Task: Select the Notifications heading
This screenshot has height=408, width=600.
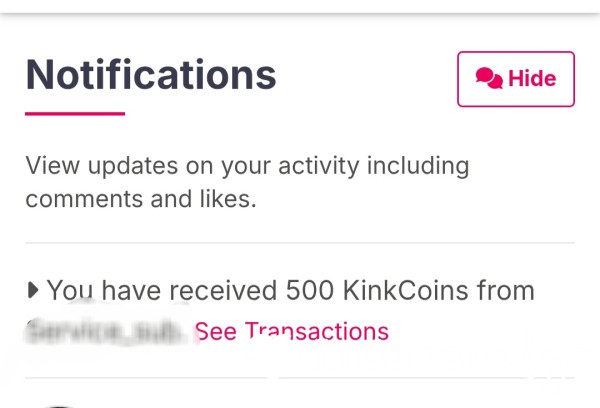Action: (151, 75)
